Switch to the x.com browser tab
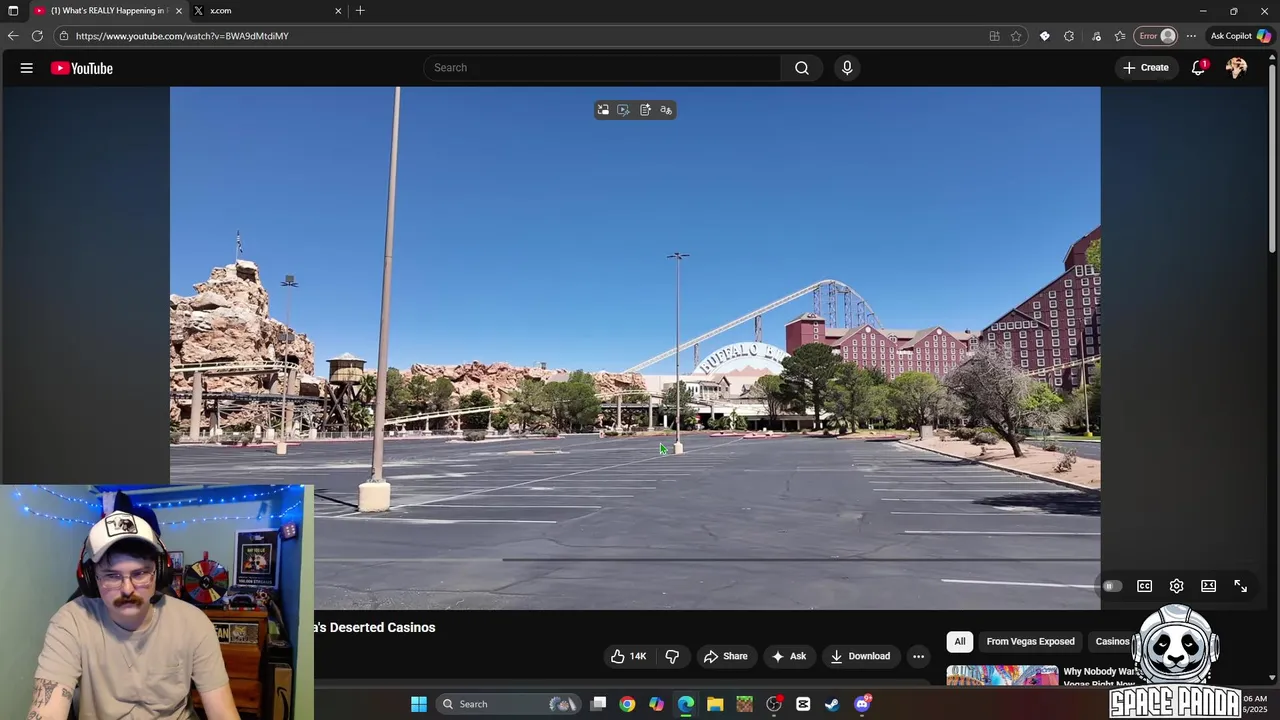This screenshot has width=1280, height=720. (263, 10)
